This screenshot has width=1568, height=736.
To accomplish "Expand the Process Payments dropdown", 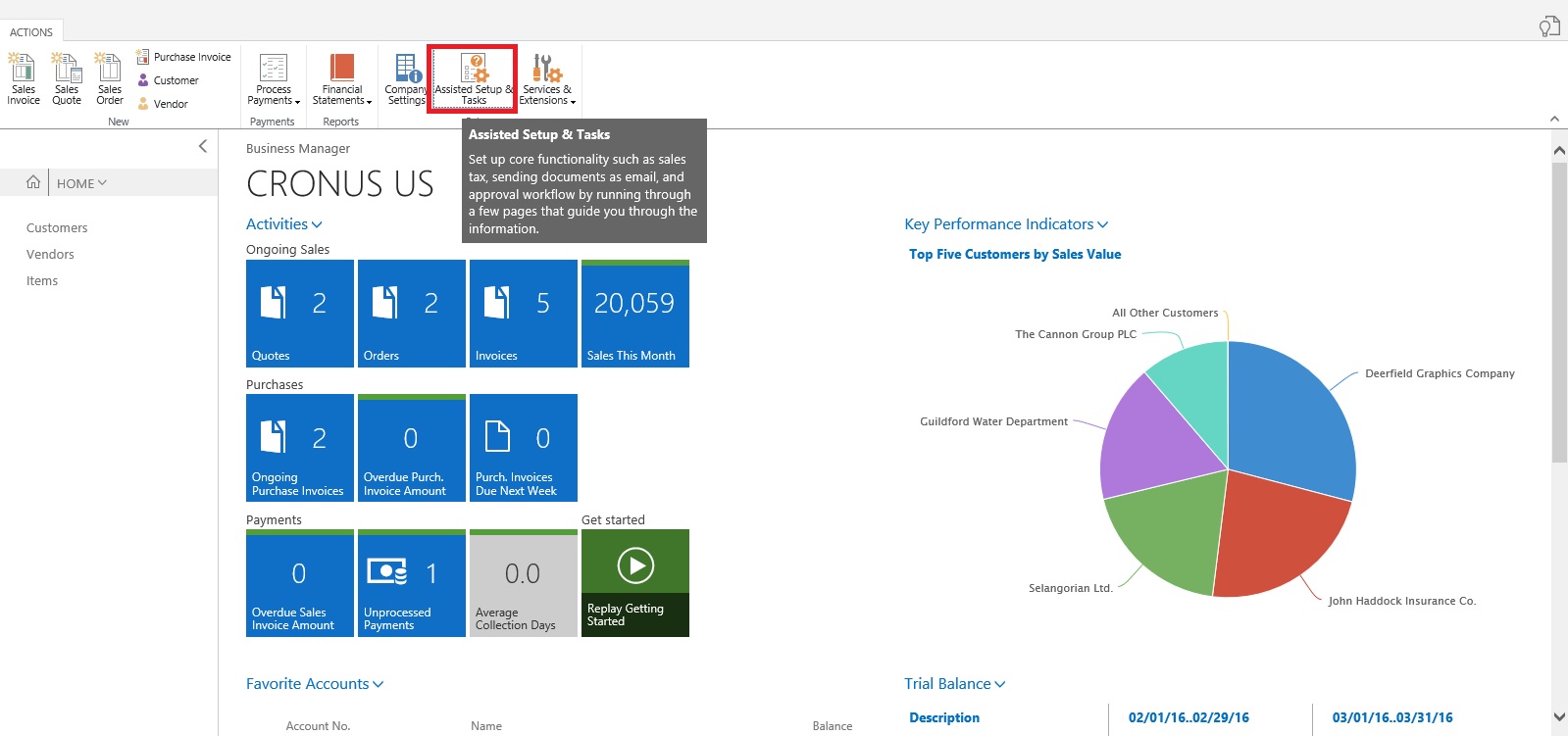I will point(274,79).
